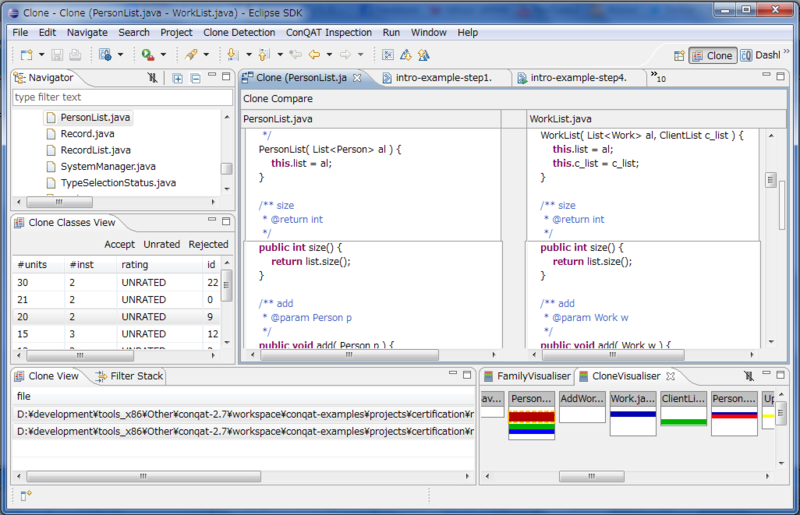Viewport: 800px width, 515px height.
Task: Click the Unrated rating button
Action: point(161,244)
